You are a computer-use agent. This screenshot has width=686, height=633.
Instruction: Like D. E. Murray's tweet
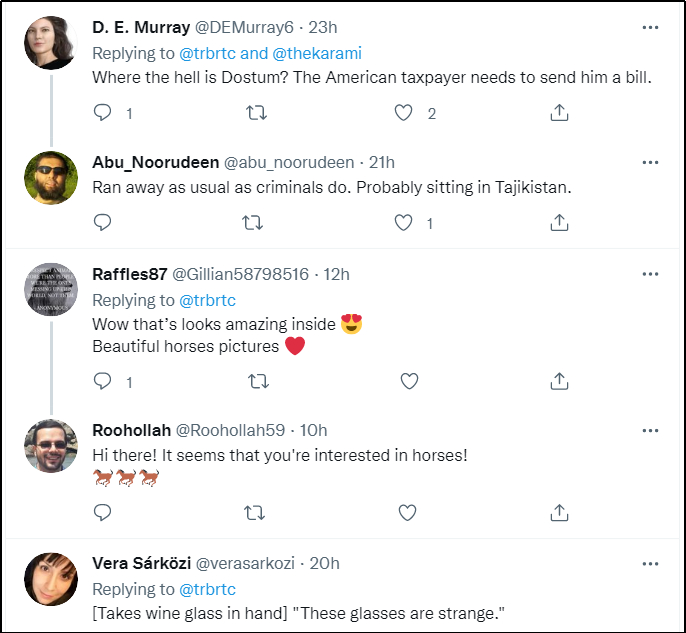(404, 114)
